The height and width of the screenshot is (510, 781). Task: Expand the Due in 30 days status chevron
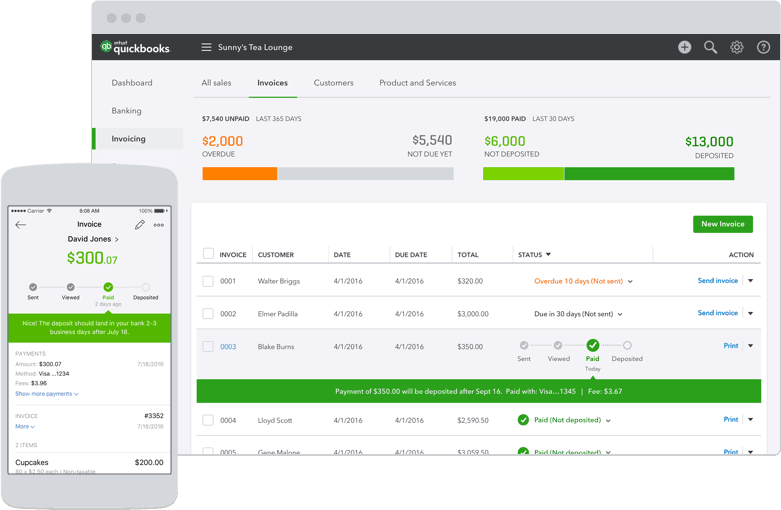[620, 314]
